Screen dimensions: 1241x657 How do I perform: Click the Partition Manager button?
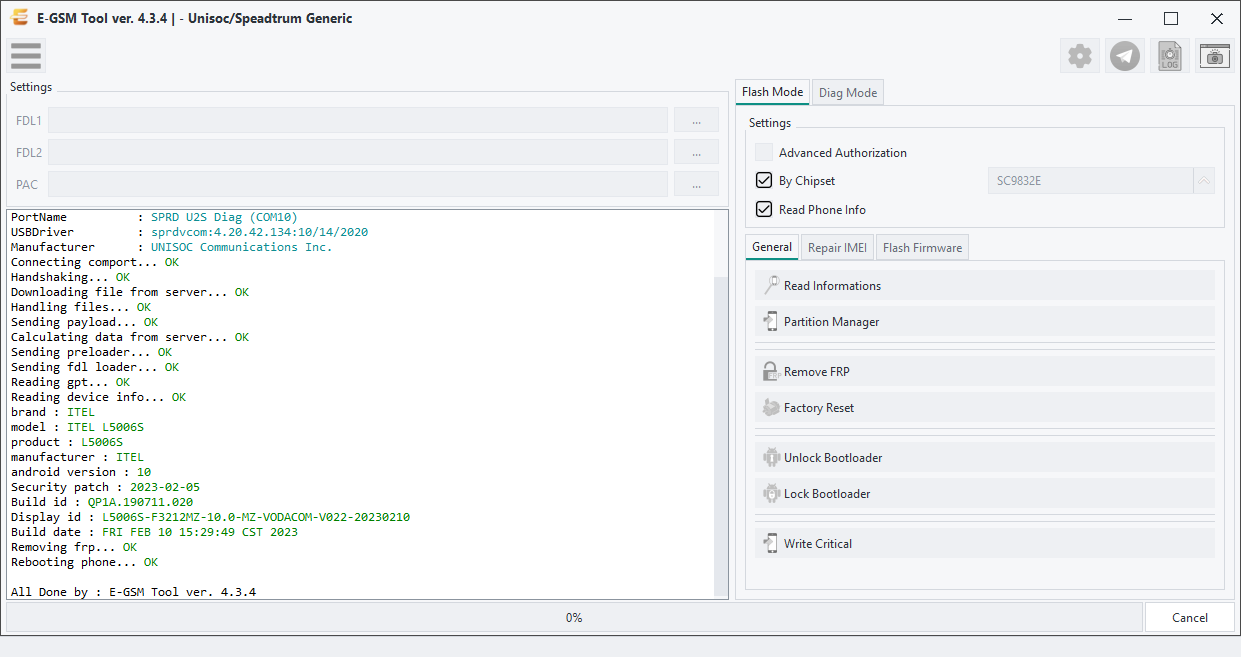985,321
